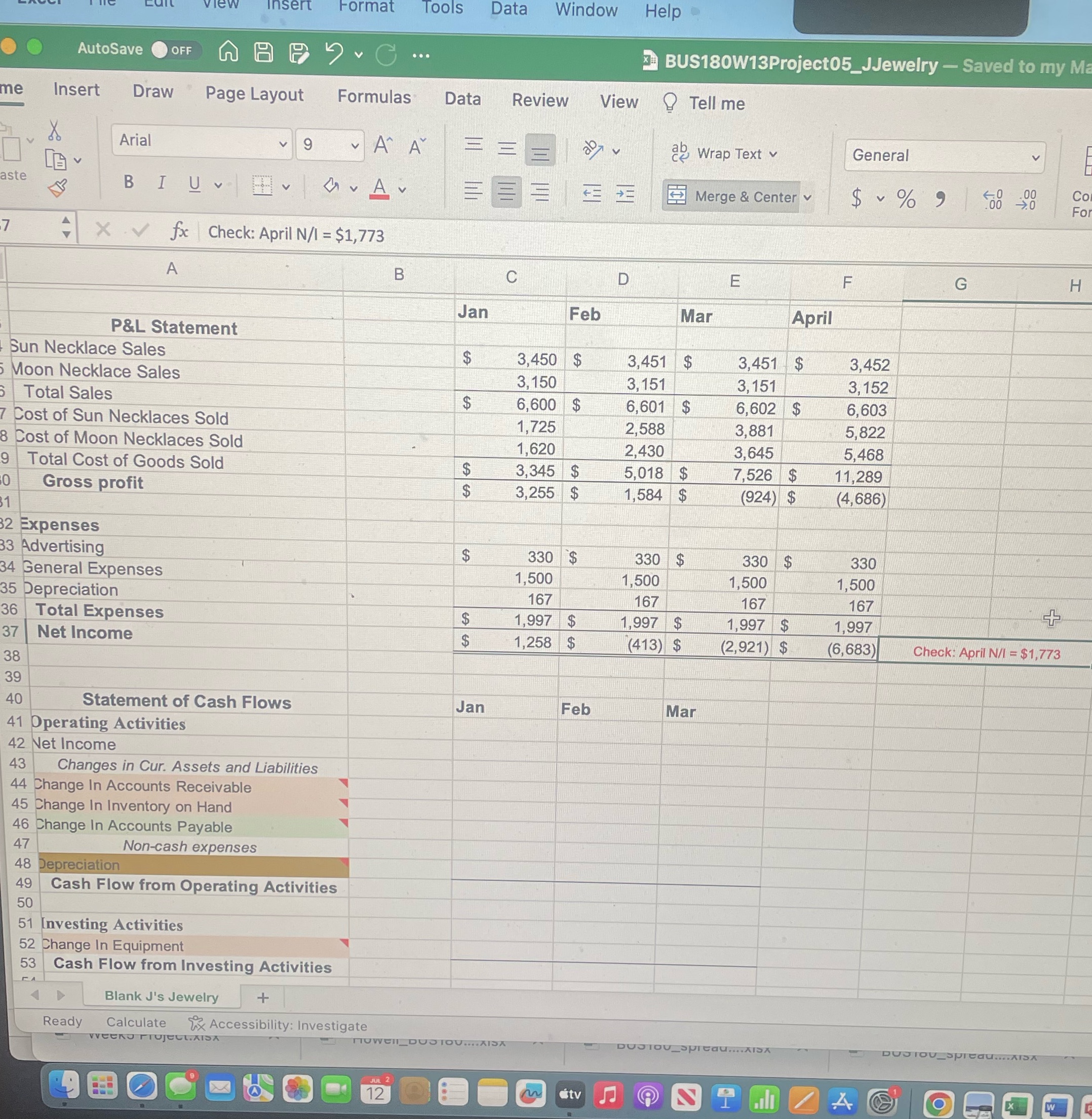Click the Save icon in the toolbar
1092x1119 pixels.
[x=263, y=53]
